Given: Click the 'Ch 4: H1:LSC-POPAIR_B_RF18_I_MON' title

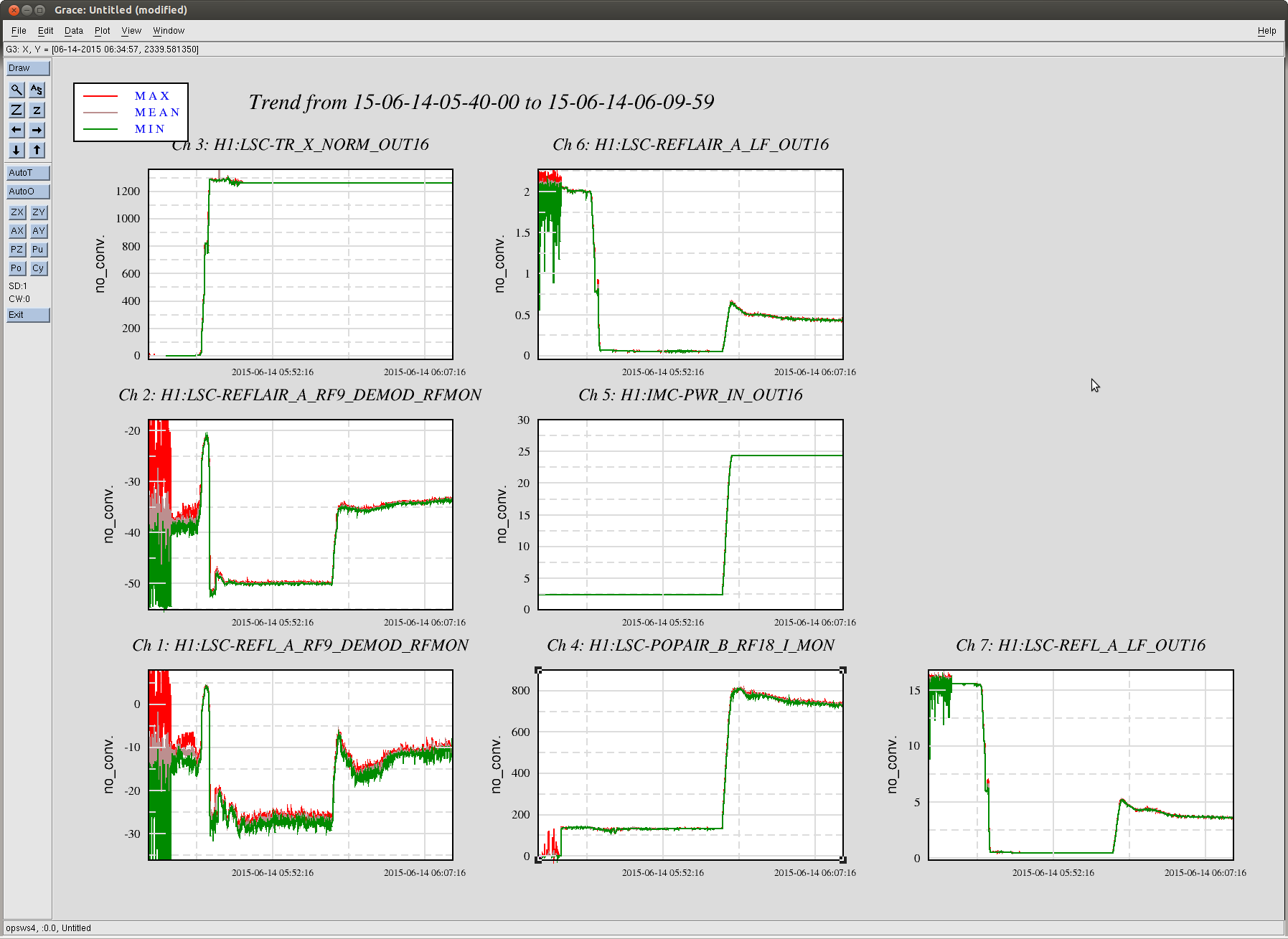Looking at the screenshot, I should click(690, 646).
